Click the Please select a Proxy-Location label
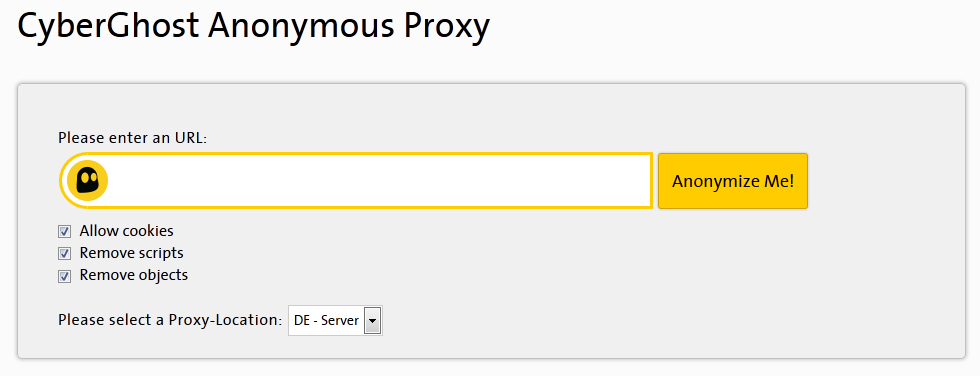 tap(170, 320)
